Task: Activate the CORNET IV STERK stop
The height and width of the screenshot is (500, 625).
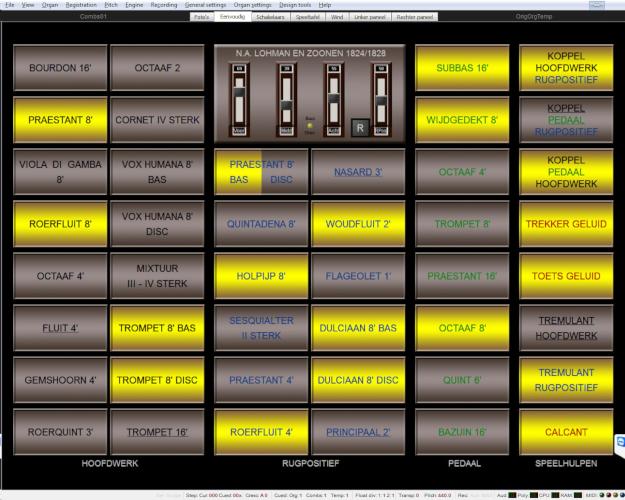Action: click(157, 120)
